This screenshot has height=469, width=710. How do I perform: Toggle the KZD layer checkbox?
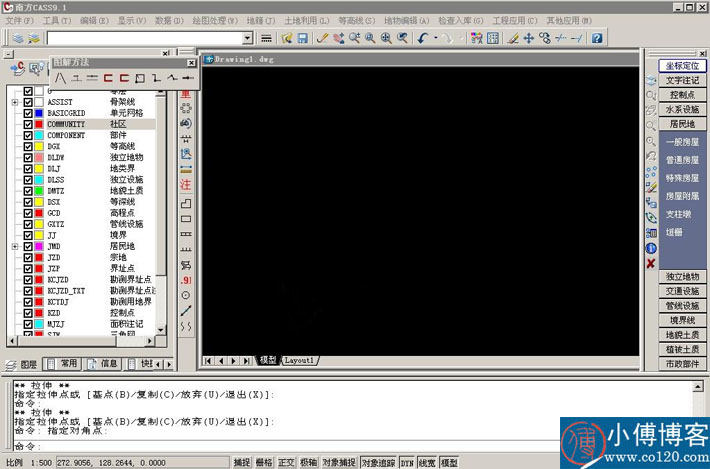pyautogui.click(x=28, y=313)
